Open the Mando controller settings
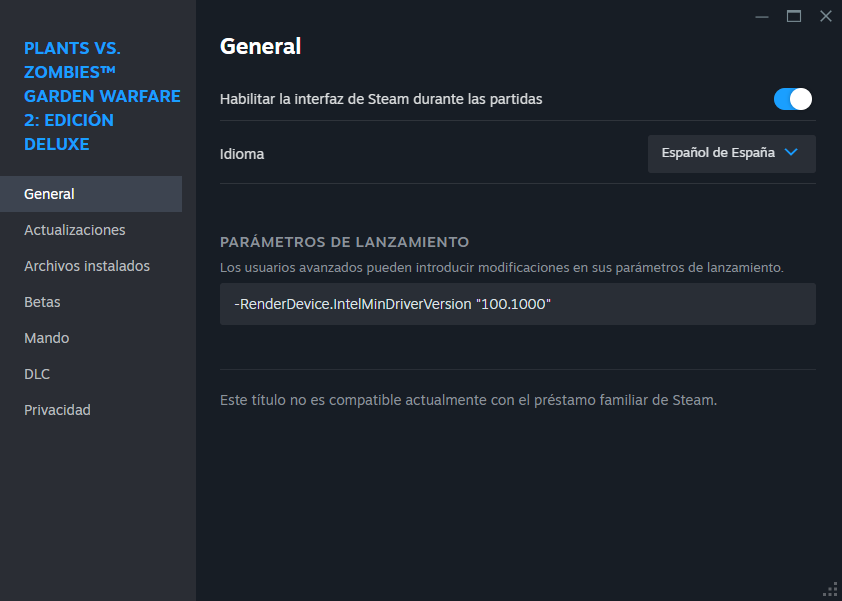This screenshot has width=842, height=601. pos(91,338)
